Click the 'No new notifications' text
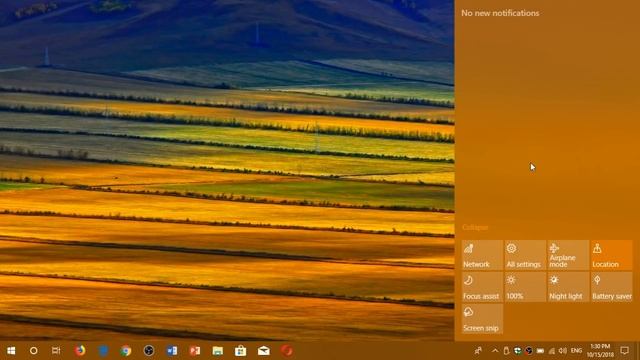 point(500,13)
